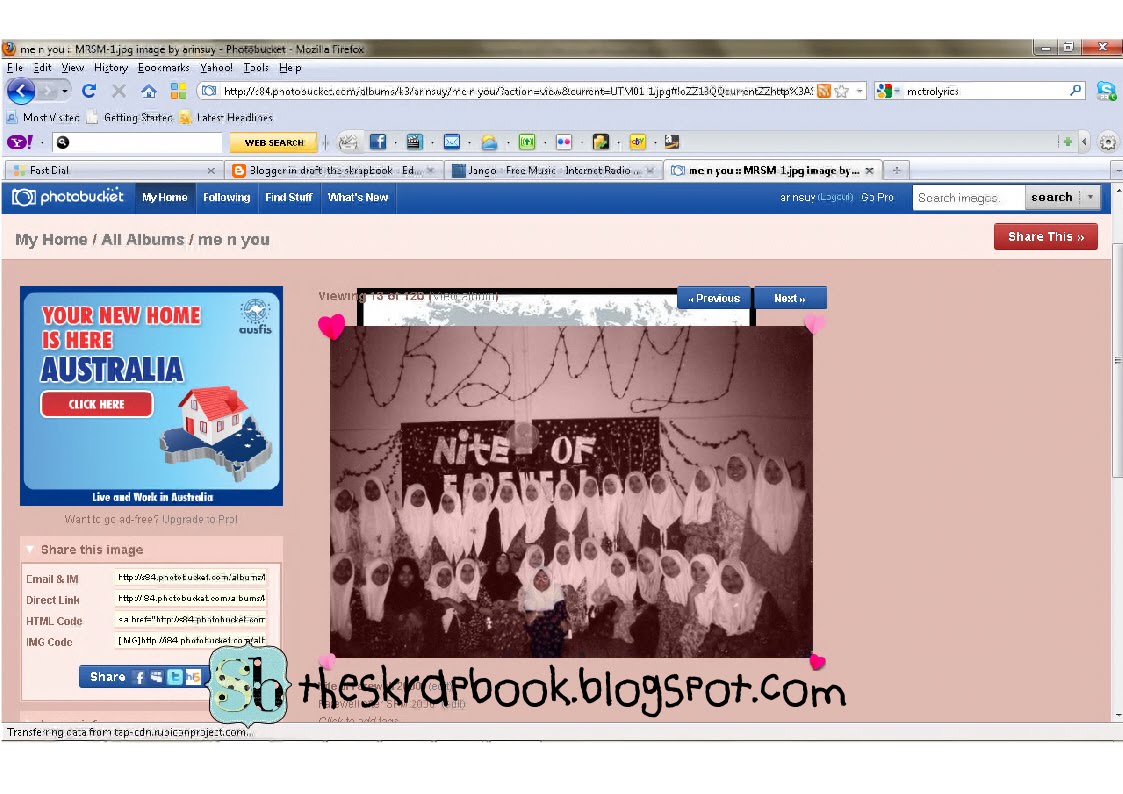Image resolution: width=1123 pixels, height=794 pixels.
Task: Open the Flickr toolbar icon
Action: point(564,142)
